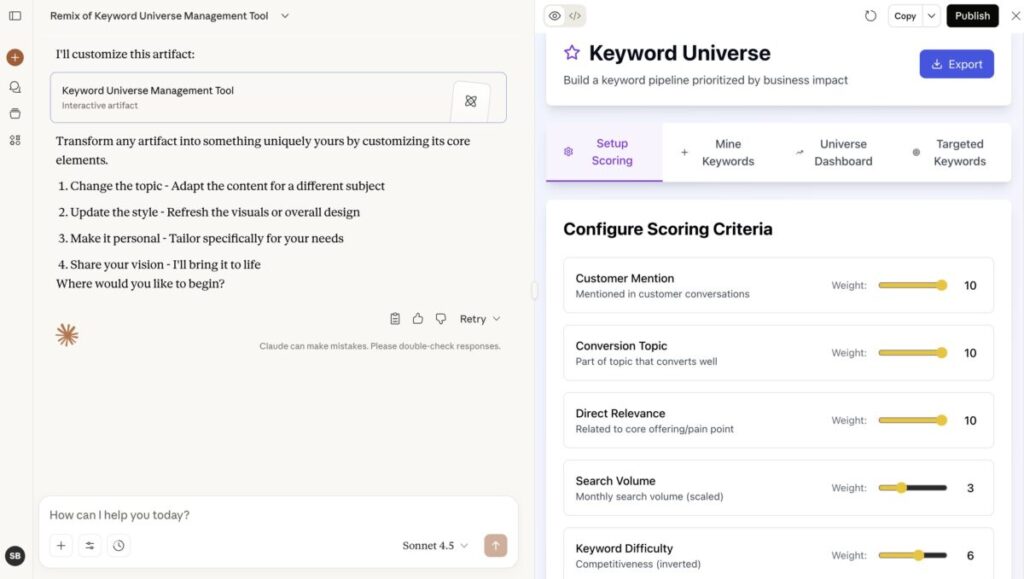Open the Retry options dropdown
This screenshot has height=579, width=1024.
click(x=480, y=319)
